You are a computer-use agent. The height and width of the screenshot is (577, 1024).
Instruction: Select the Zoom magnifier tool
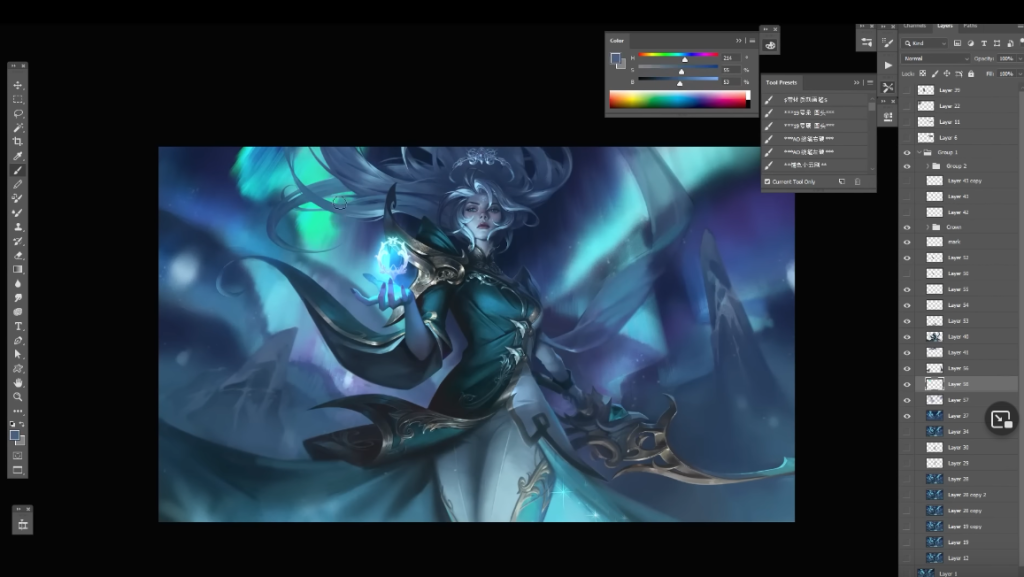tap(18, 396)
